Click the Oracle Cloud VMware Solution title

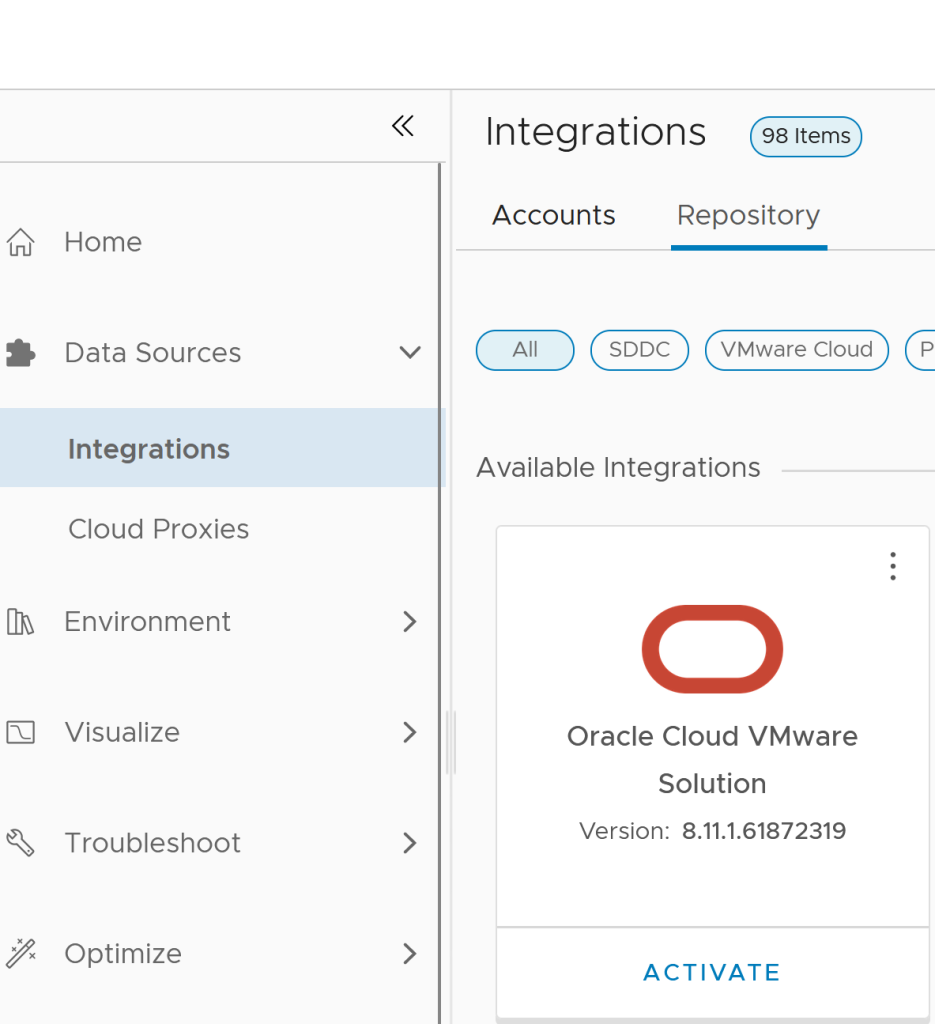tap(712, 760)
